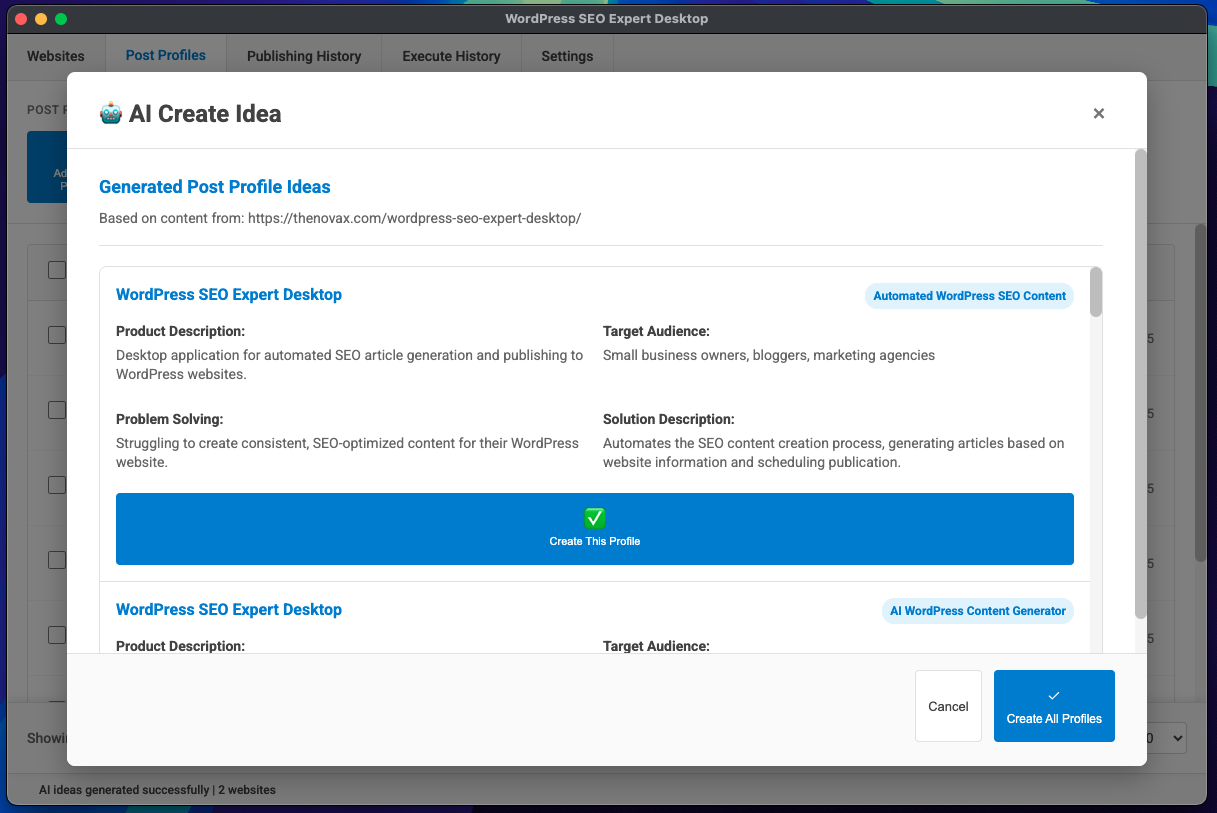Go to the Execute History tab
This screenshot has height=813, width=1217.
(451, 56)
